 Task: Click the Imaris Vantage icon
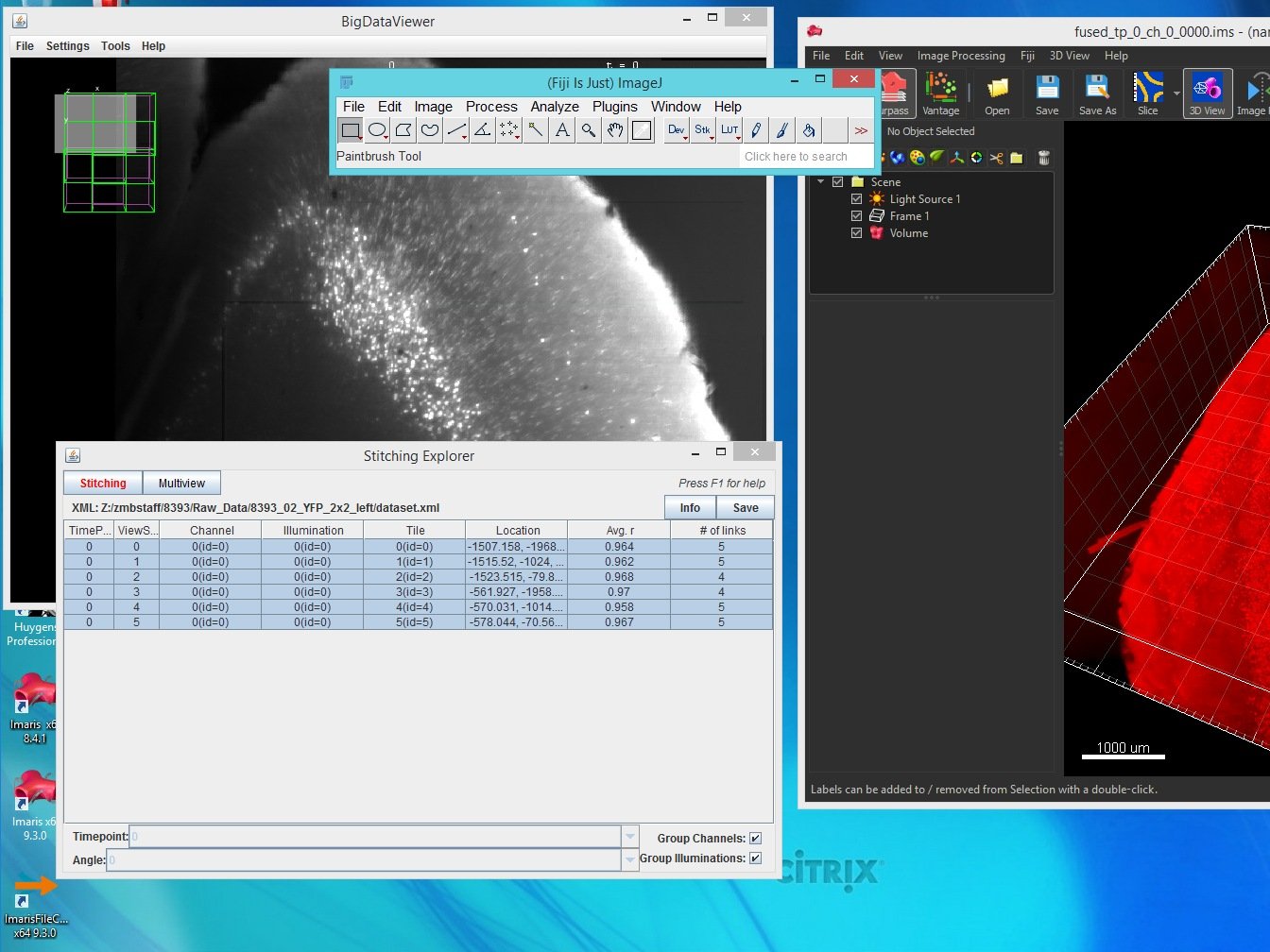pos(940,94)
